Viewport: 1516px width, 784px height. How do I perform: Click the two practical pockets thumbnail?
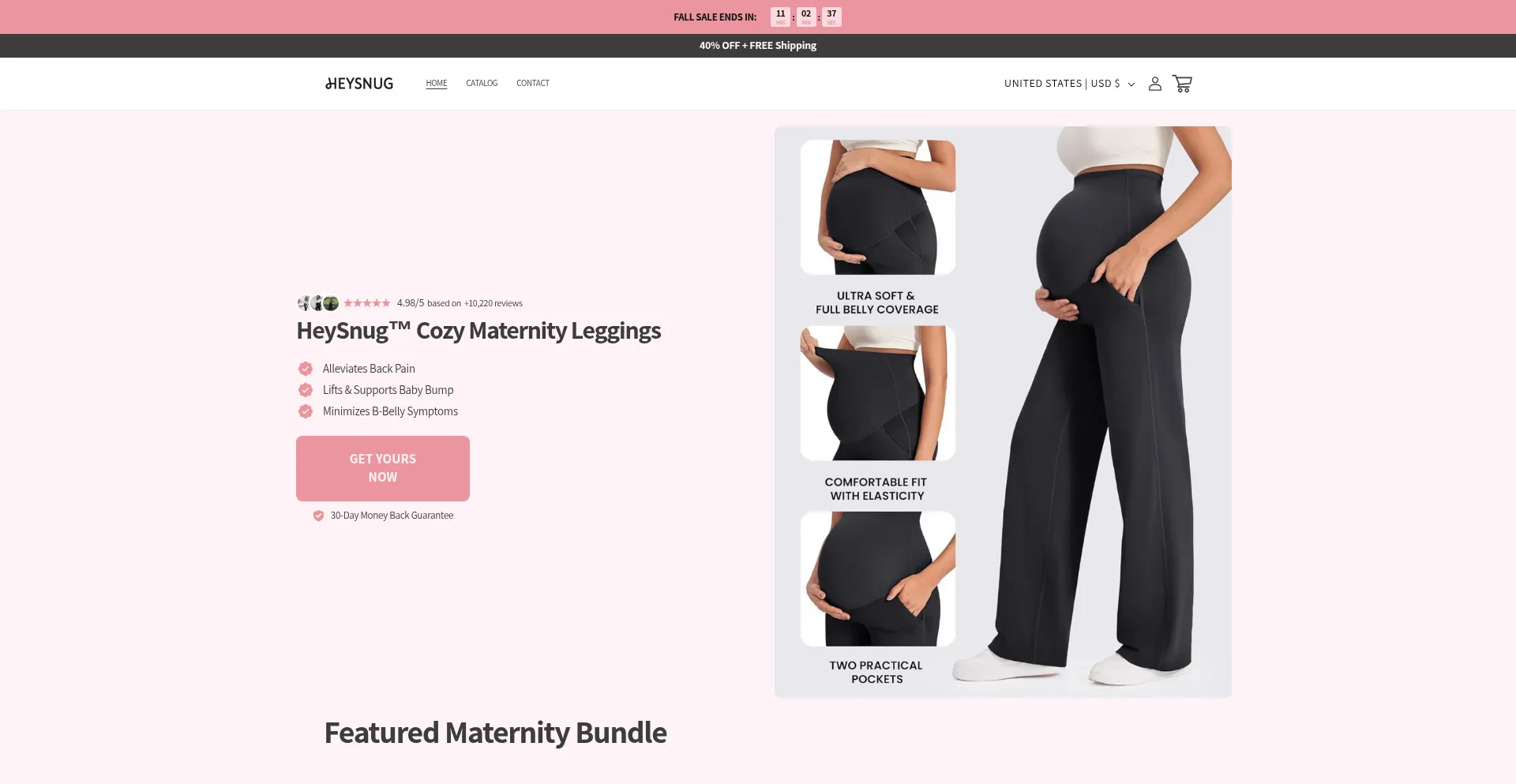click(x=878, y=579)
